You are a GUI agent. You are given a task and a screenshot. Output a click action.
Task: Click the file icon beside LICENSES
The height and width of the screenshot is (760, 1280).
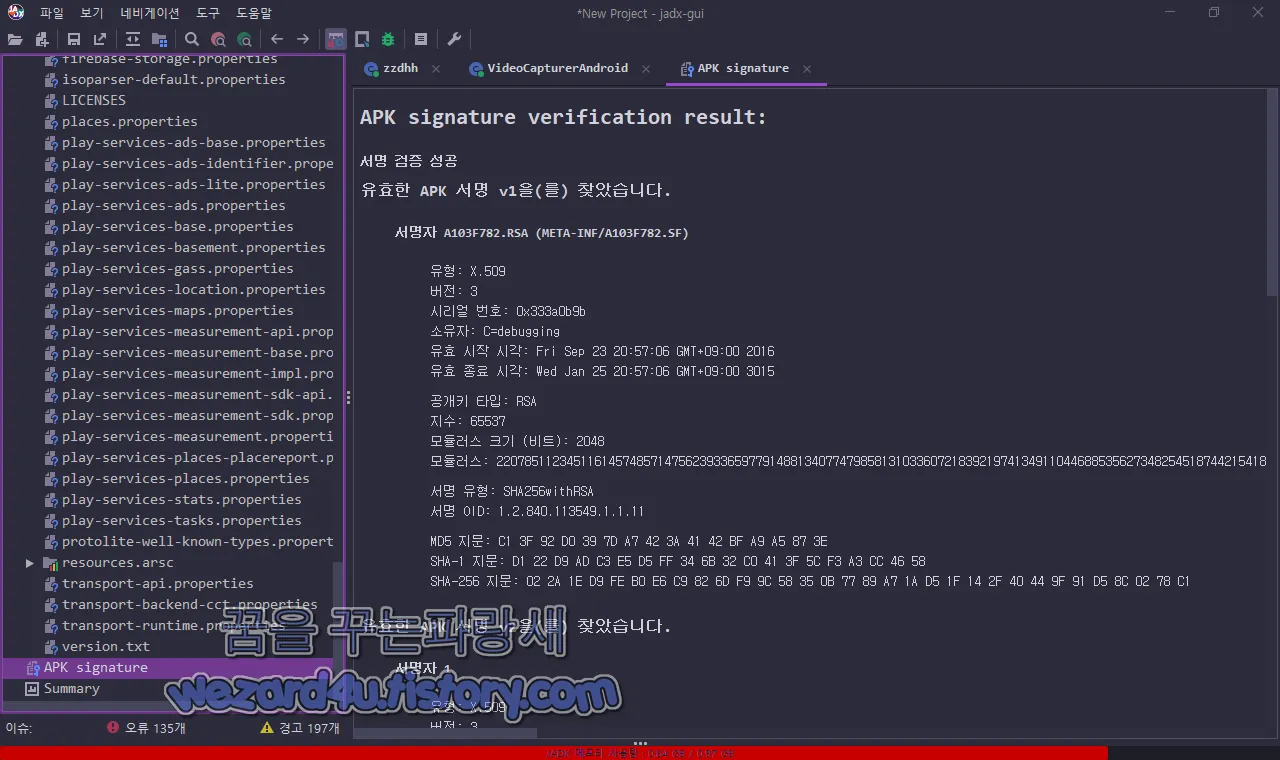tap(51, 101)
